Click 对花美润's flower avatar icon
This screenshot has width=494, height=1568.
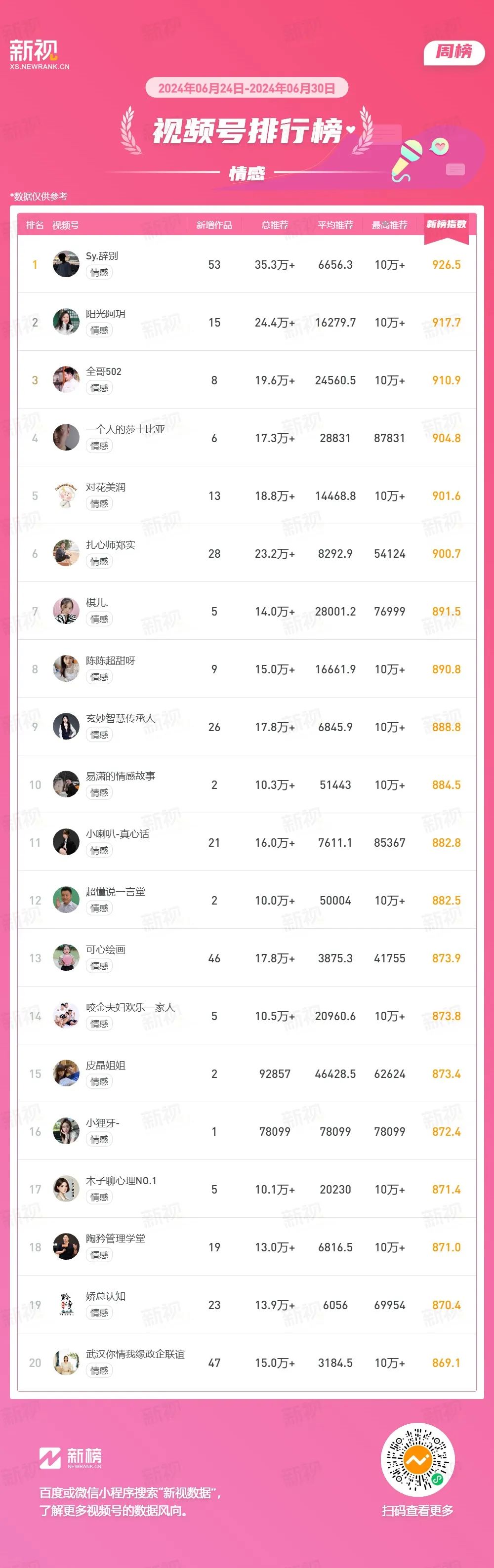[66, 495]
